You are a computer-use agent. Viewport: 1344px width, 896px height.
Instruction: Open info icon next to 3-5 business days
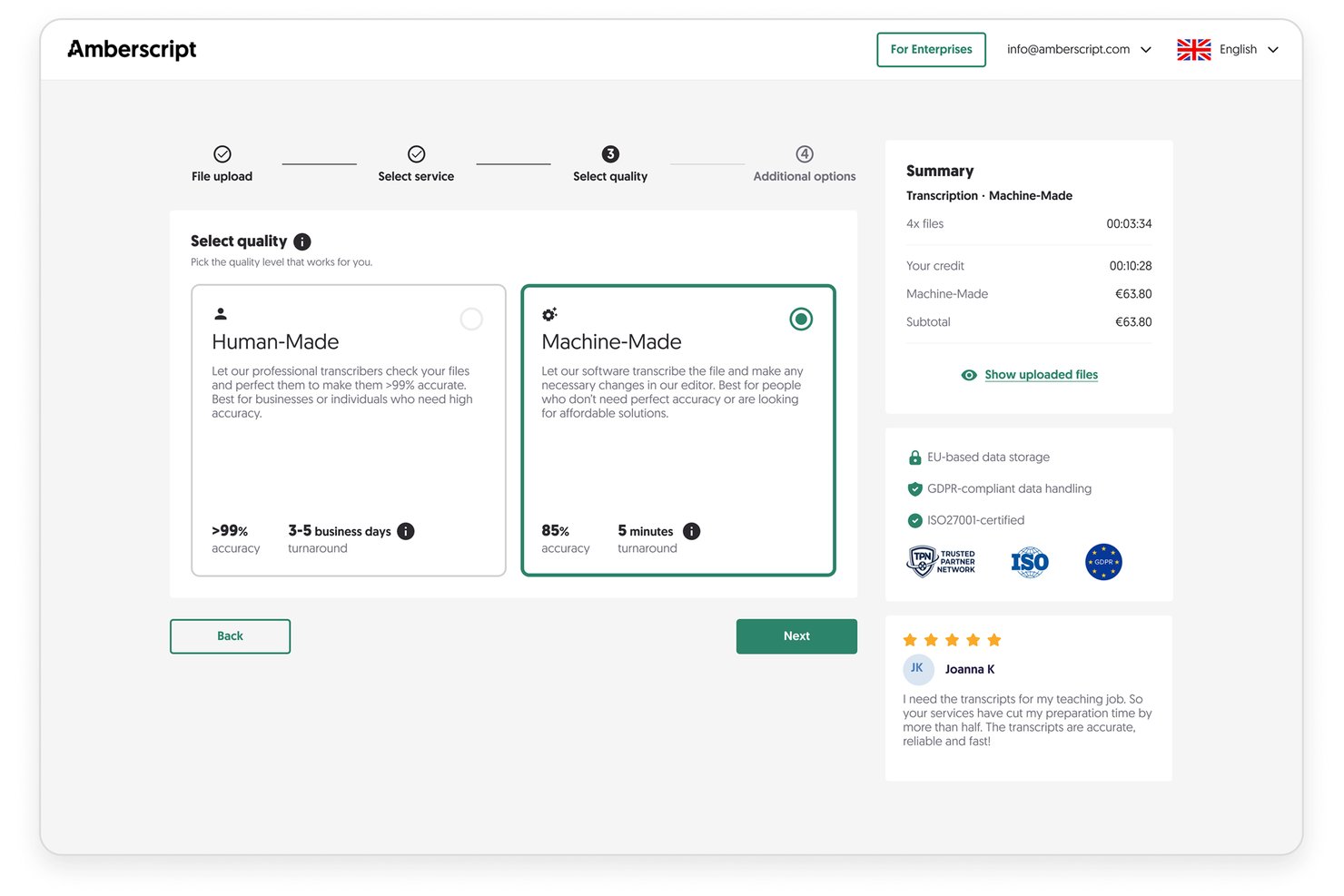pyautogui.click(x=406, y=531)
